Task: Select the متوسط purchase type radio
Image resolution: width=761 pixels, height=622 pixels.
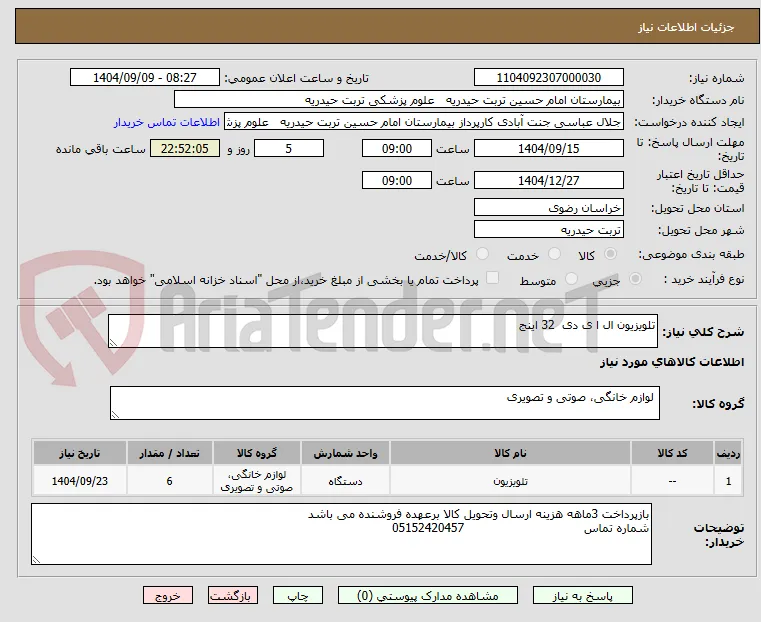Action: pyautogui.click(x=572, y=278)
